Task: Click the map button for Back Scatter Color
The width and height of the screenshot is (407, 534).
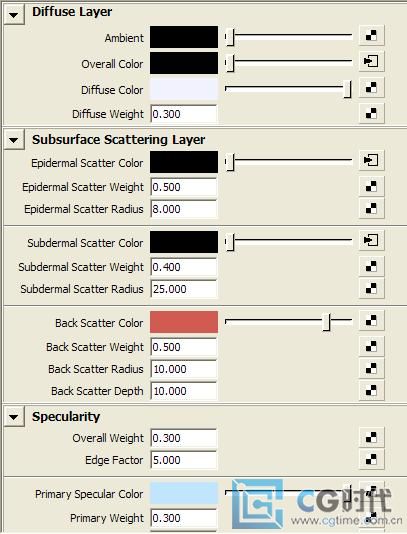Action: click(371, 320)
